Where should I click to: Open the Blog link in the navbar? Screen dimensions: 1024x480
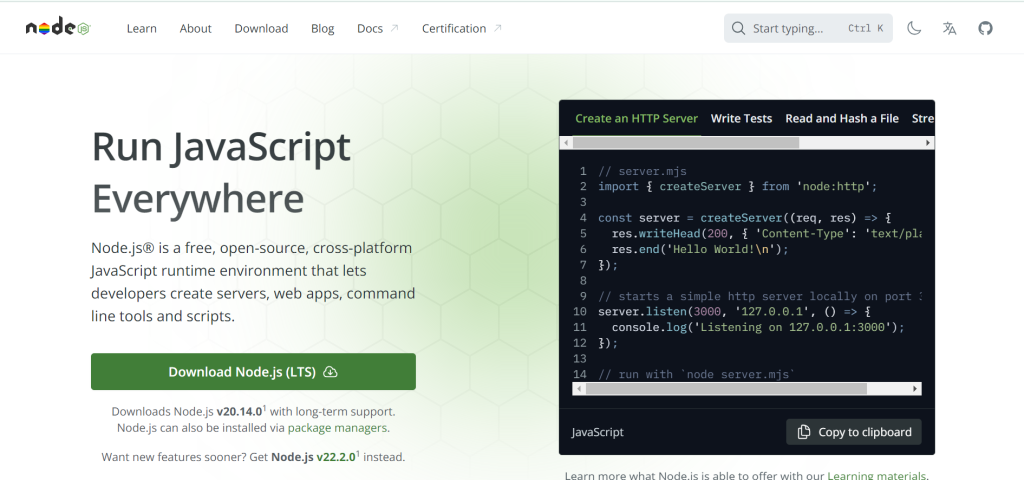tap(323, 28)
